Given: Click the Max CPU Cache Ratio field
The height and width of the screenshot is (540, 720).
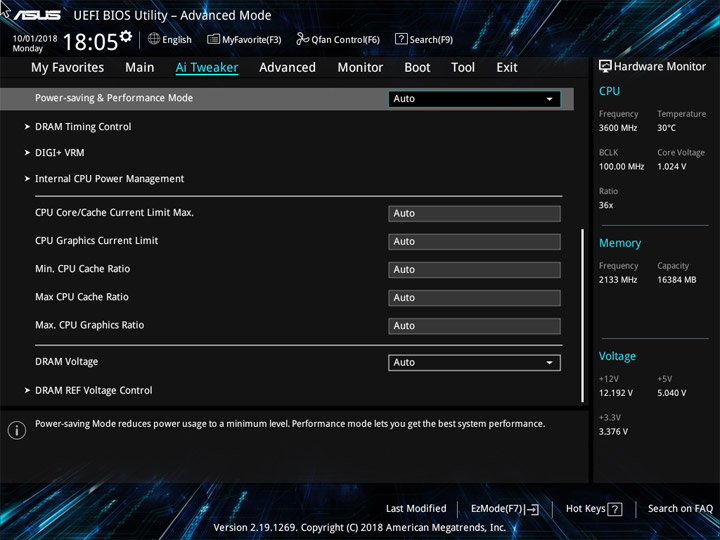Looking at the screenshot, I should pos(474,298).
